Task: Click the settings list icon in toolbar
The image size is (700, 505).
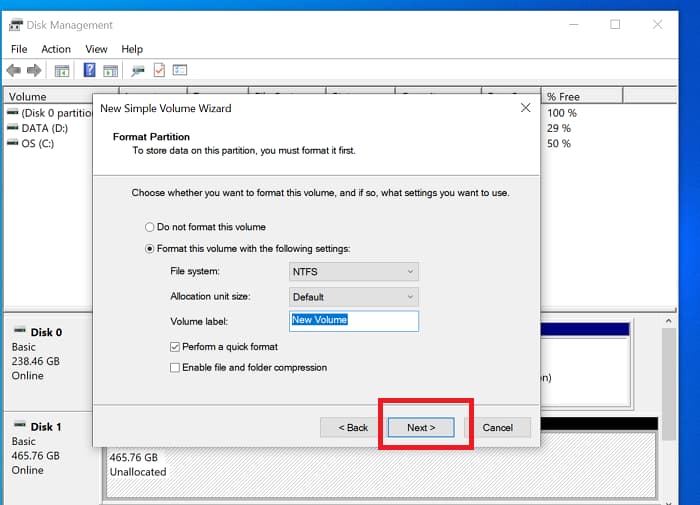Action: (180, 71)
